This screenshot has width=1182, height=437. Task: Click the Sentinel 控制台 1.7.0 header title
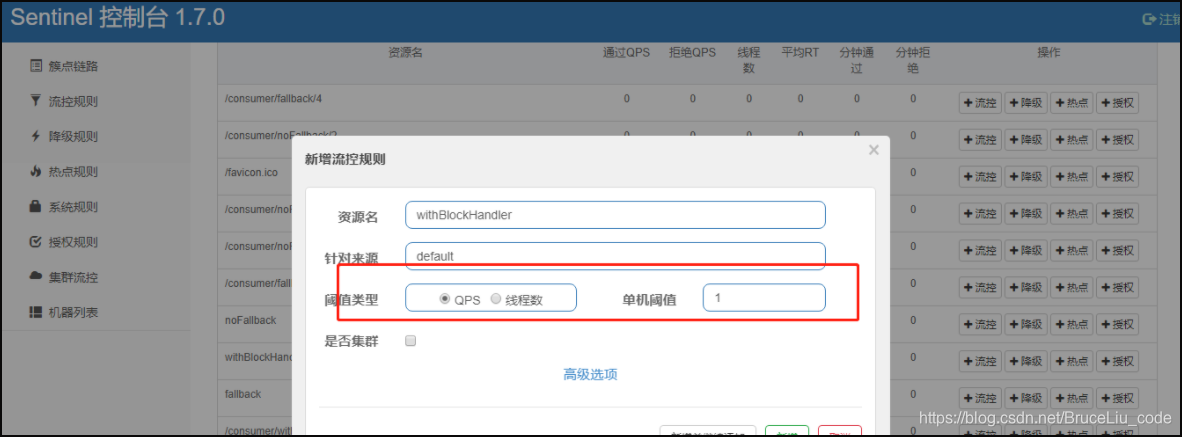(118, 18)
